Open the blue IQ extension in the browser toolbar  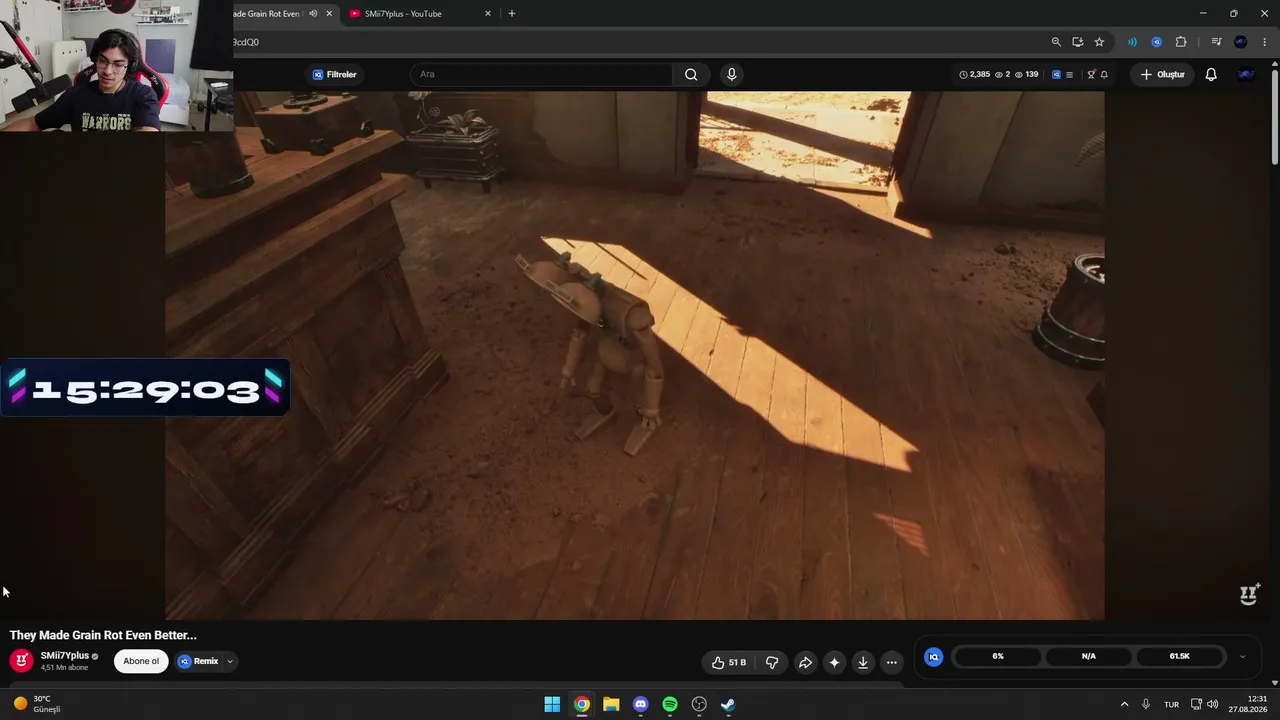point(1156,42)
